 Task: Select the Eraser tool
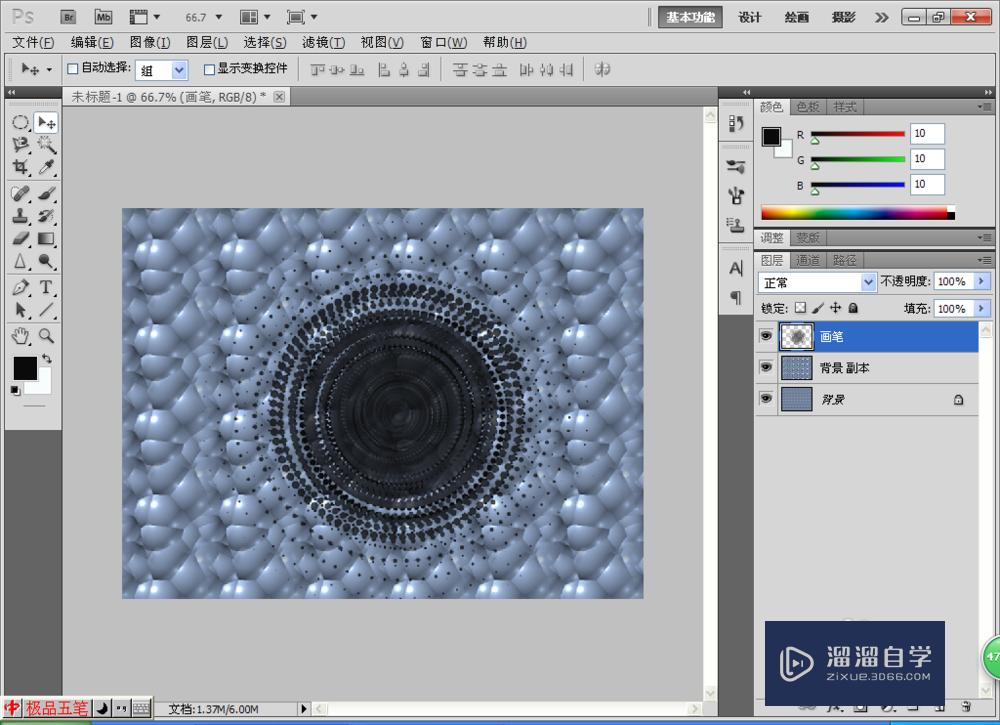coord(20,239)
